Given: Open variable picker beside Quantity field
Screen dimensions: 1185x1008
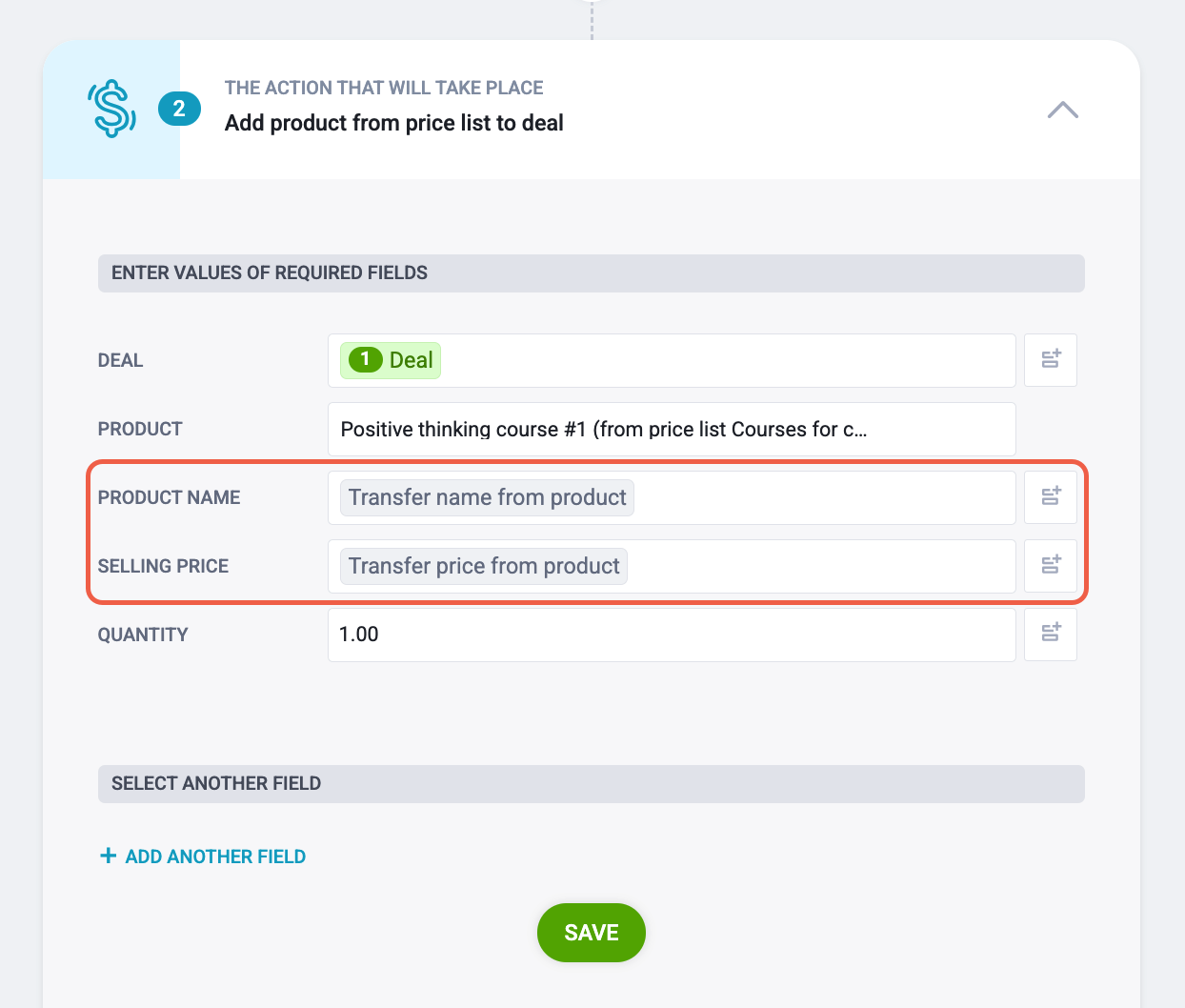Looking at the screenshot, I should coord(1051,635).
